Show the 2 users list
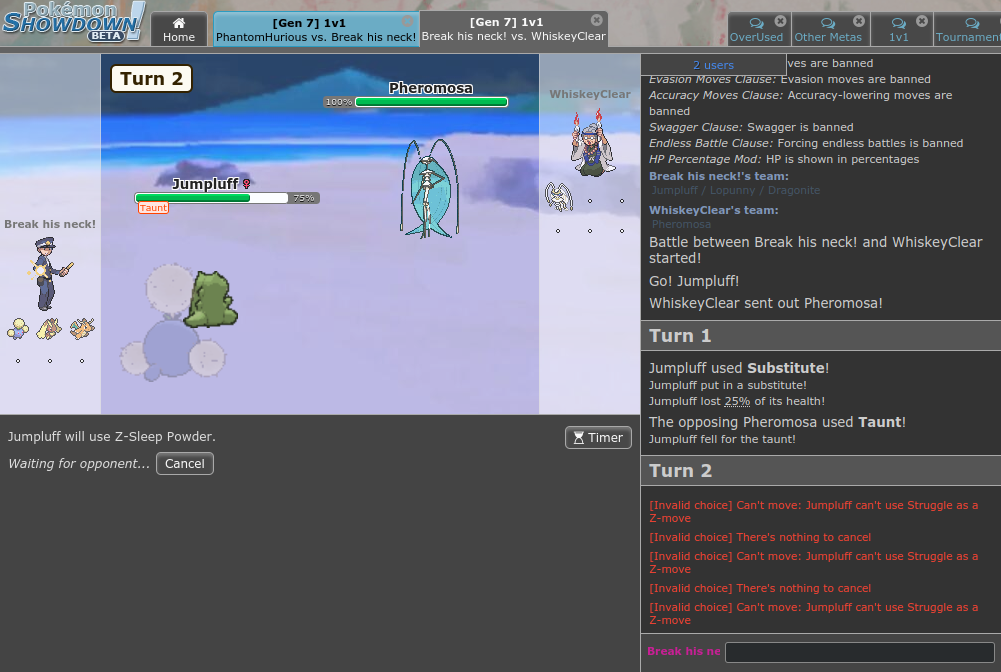Image resolution: width=1001 pixels, height=672 pixels. (x=713, y=65)
